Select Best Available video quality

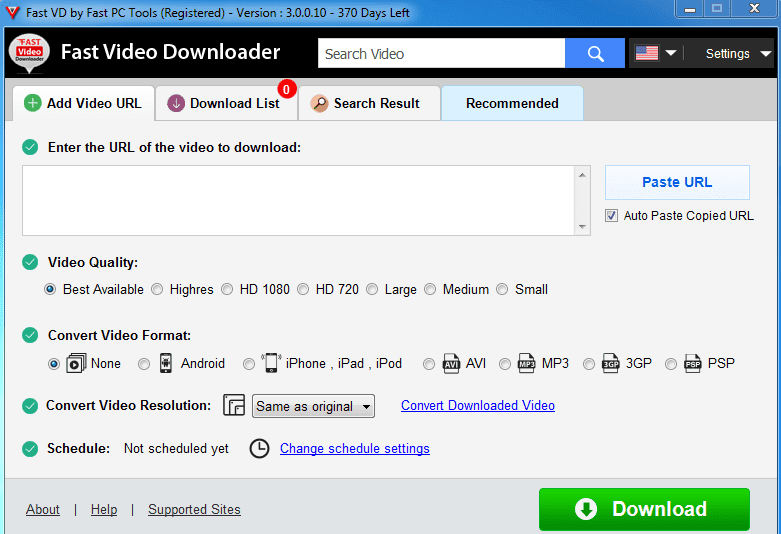pos(50,289)
